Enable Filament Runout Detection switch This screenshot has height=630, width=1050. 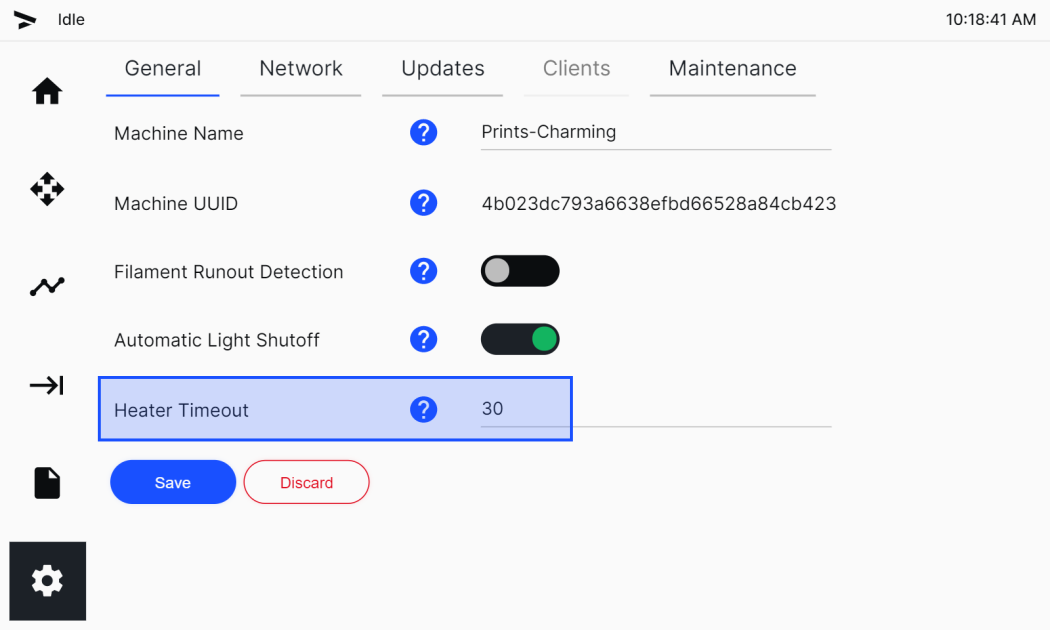[x=520, y=271]
